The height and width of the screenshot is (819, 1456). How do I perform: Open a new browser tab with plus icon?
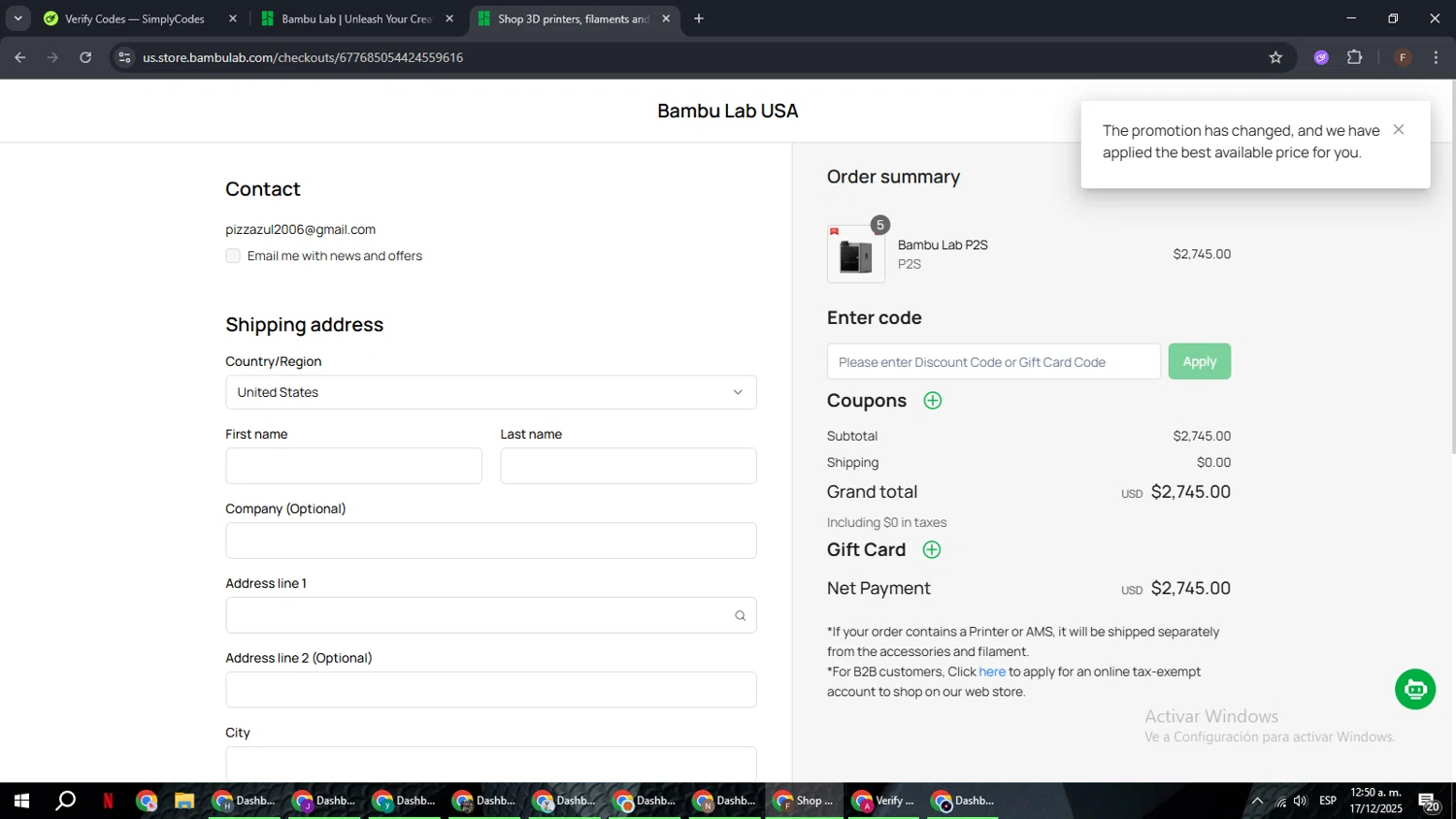[x=699, y=18]
